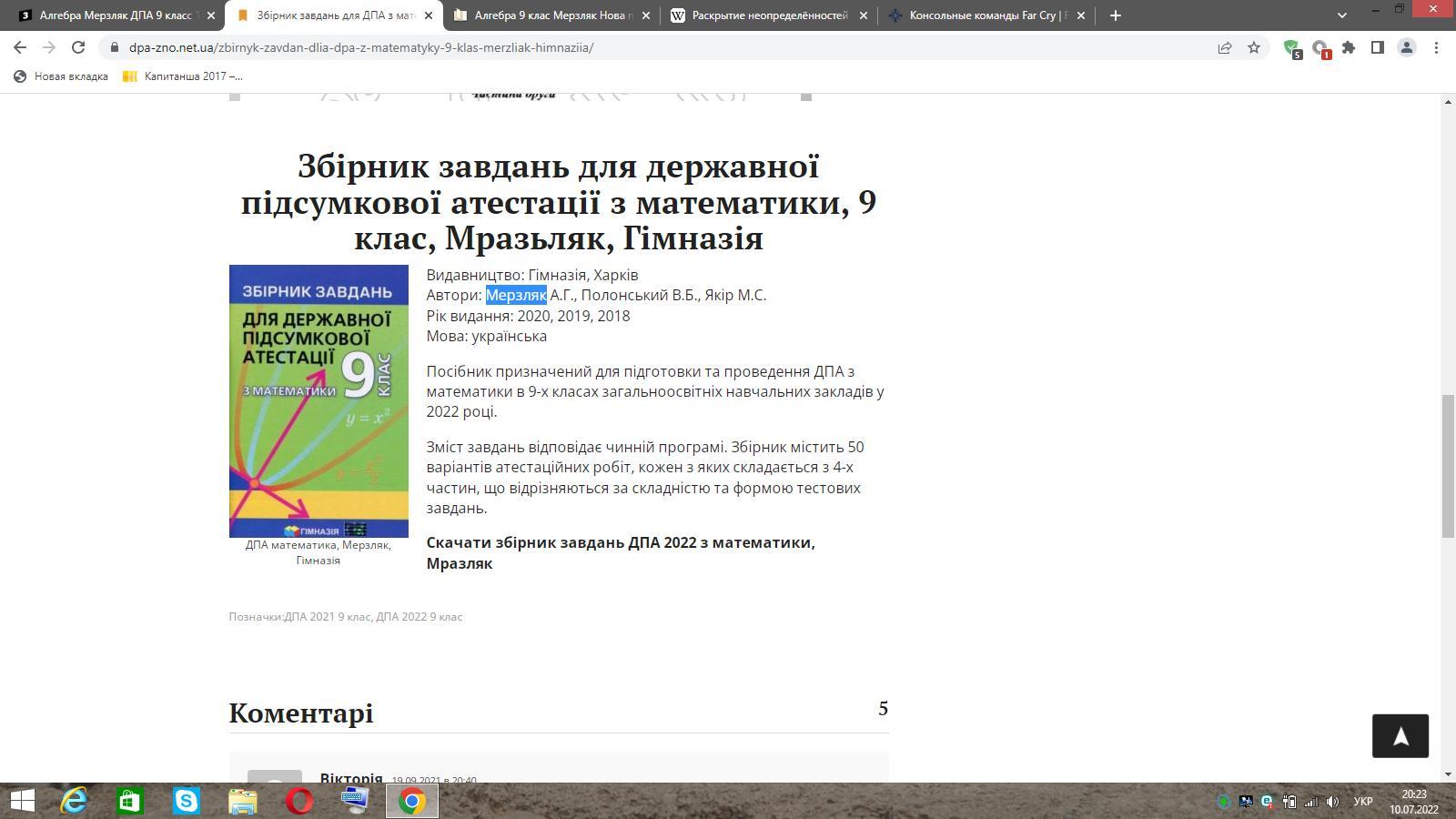The image size is (1456, 819).
Task: Open the Windows Start menu
Action: pyautogui.click(x=22, y=801)
